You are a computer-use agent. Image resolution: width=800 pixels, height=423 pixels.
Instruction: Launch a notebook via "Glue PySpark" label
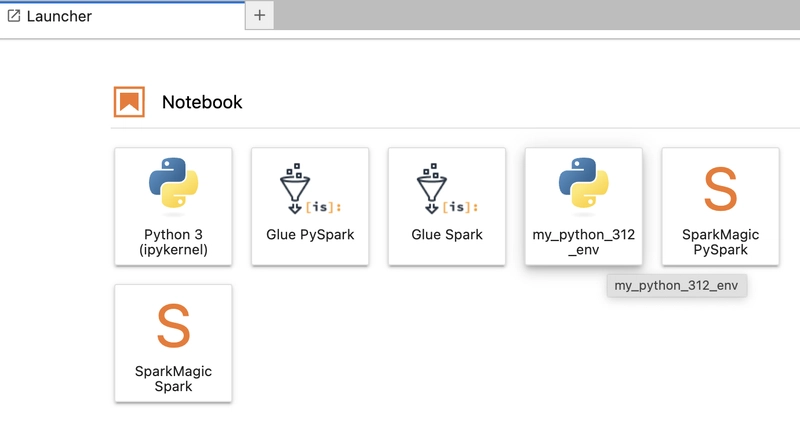pos(310,235)
